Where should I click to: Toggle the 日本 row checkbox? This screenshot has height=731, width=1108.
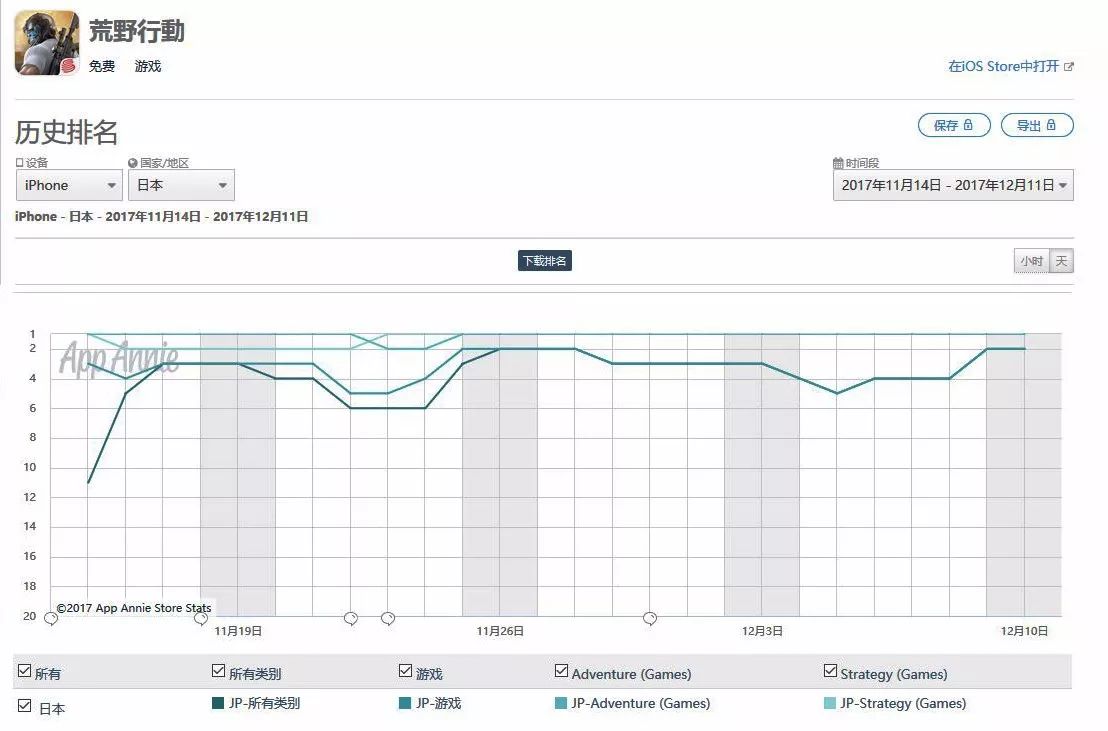coord(25,706)
